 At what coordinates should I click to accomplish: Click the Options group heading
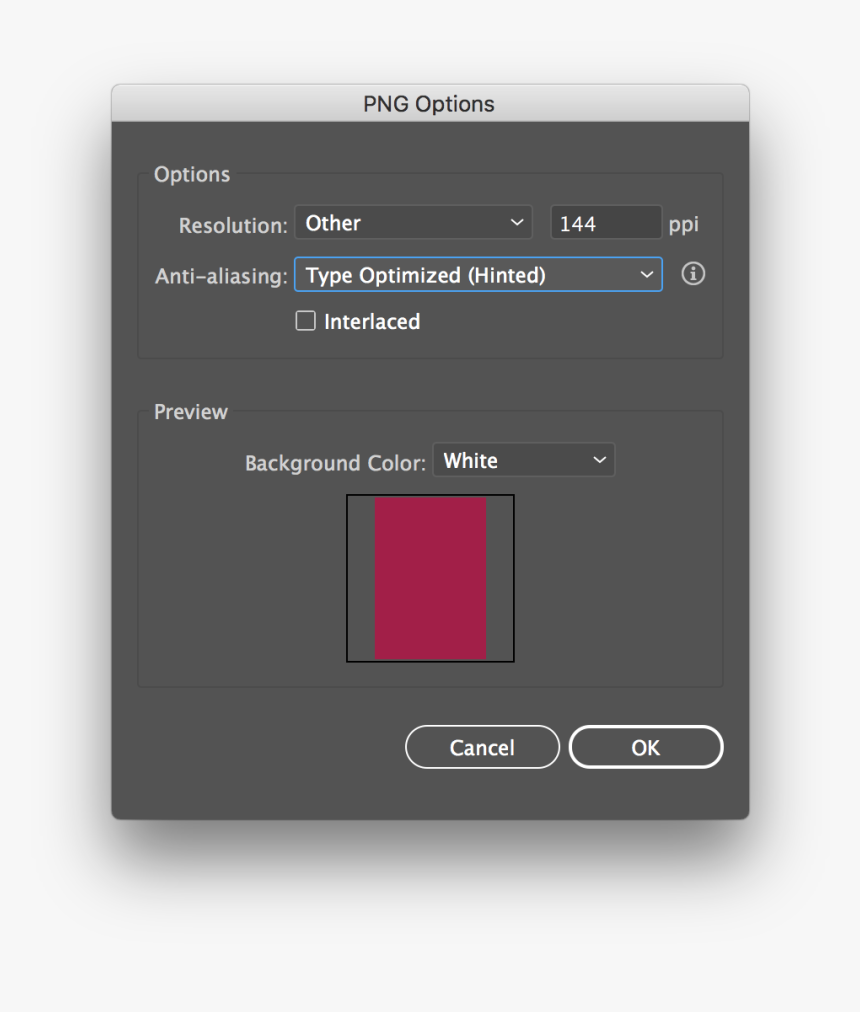(x=192, y=174)
